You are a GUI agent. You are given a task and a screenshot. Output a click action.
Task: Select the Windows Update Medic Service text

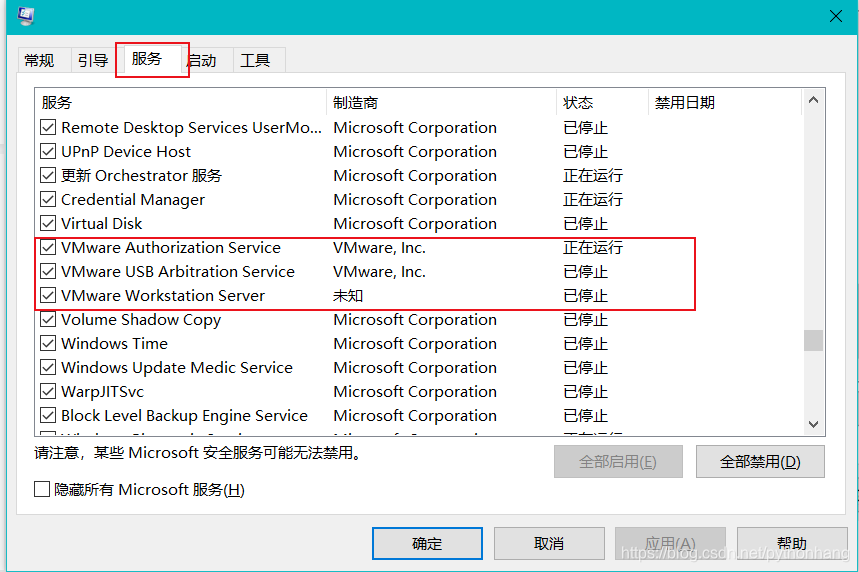click(x=177, y=368)
